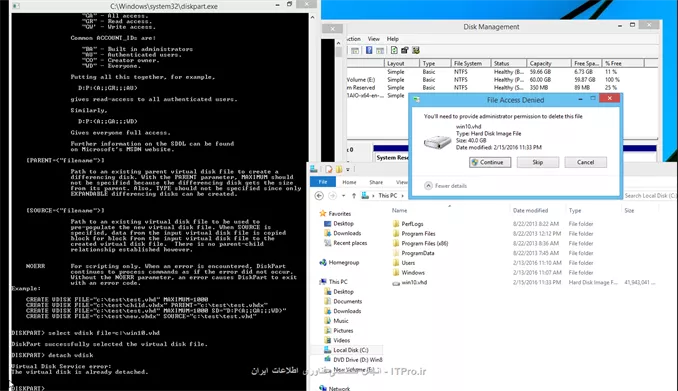Click blue Help icon in Disk Management toolbar

369,50
